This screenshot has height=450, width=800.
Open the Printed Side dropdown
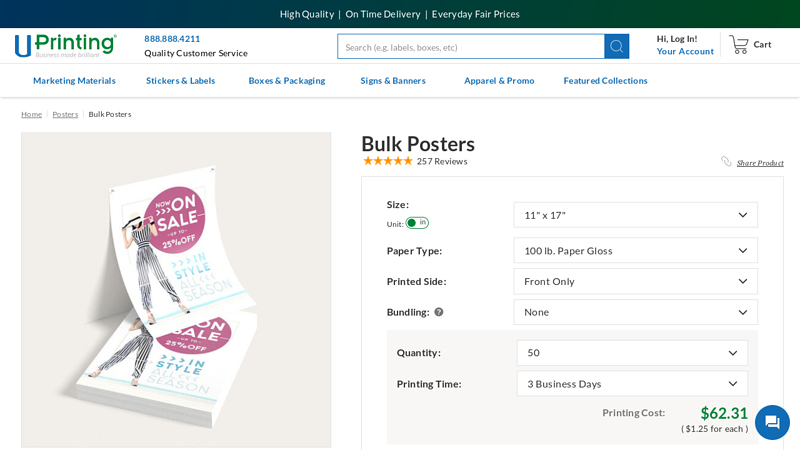[635, 281]
